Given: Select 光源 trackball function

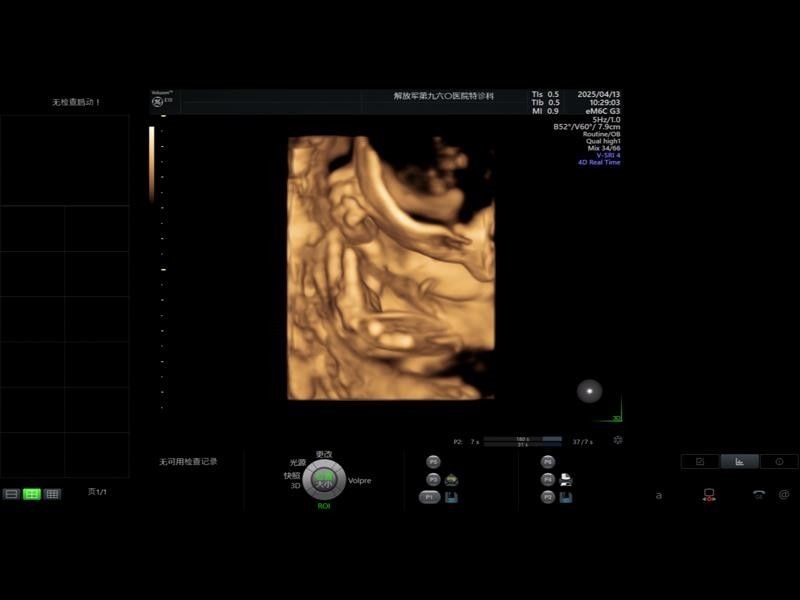Looking at the screenshot, I should pos(297,463).
